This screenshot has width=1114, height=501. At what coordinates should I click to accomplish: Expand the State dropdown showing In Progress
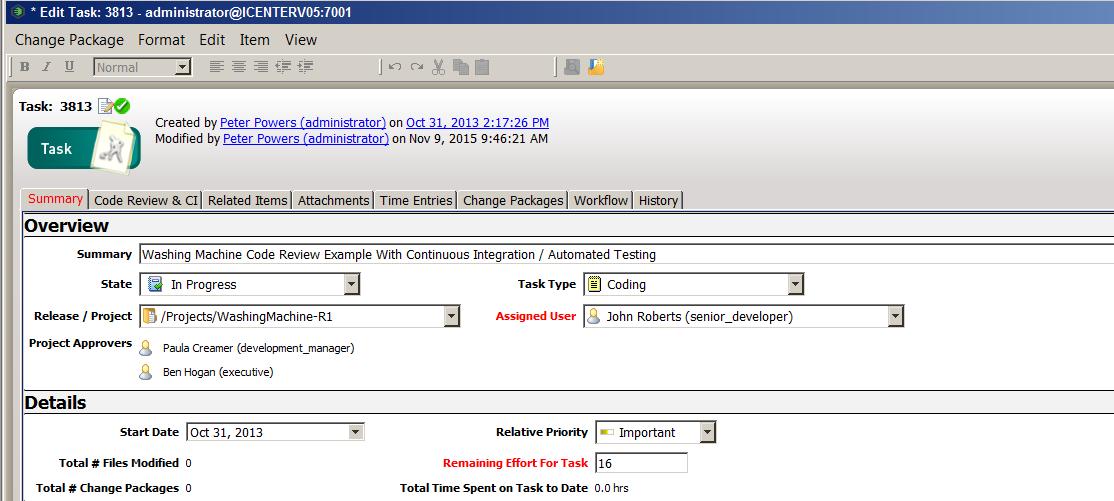tap(351, 285)
